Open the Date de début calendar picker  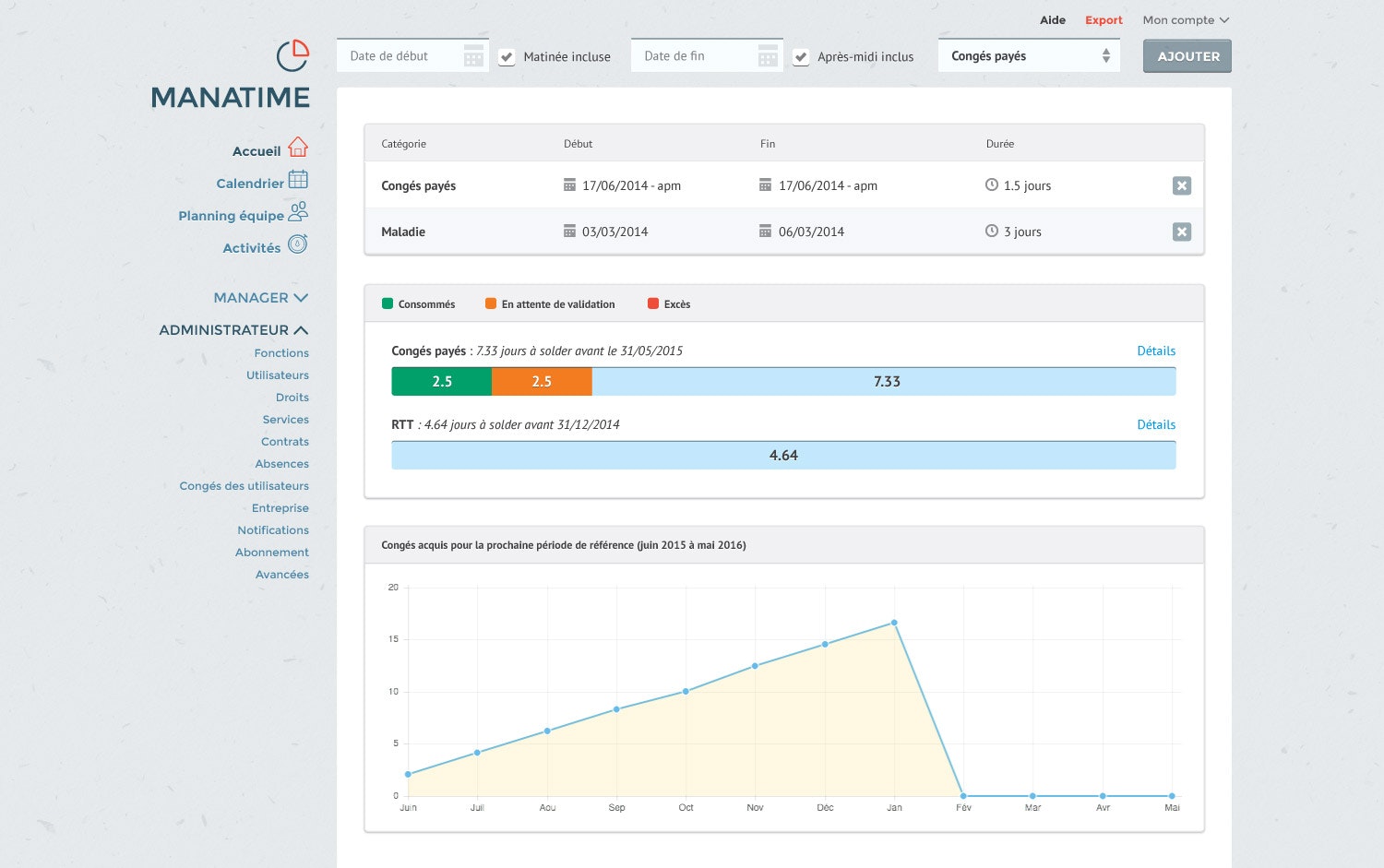[473, 56]
